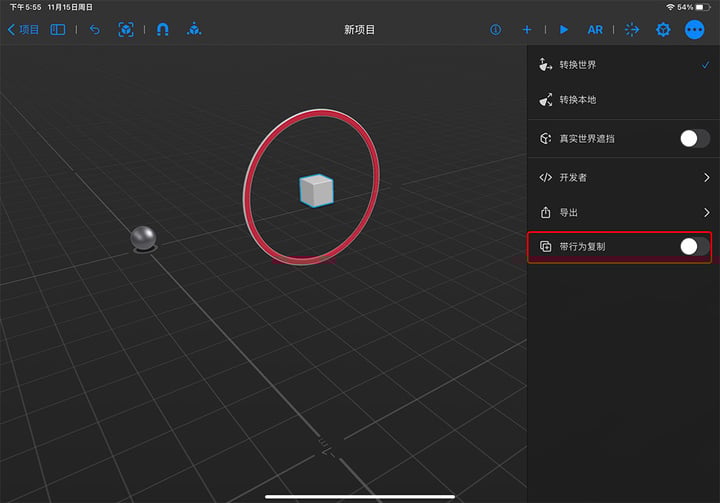Click the 转换本地 transform icon
Screen dimensions: 720x503
pyautogui.click(x=546, y=100)
